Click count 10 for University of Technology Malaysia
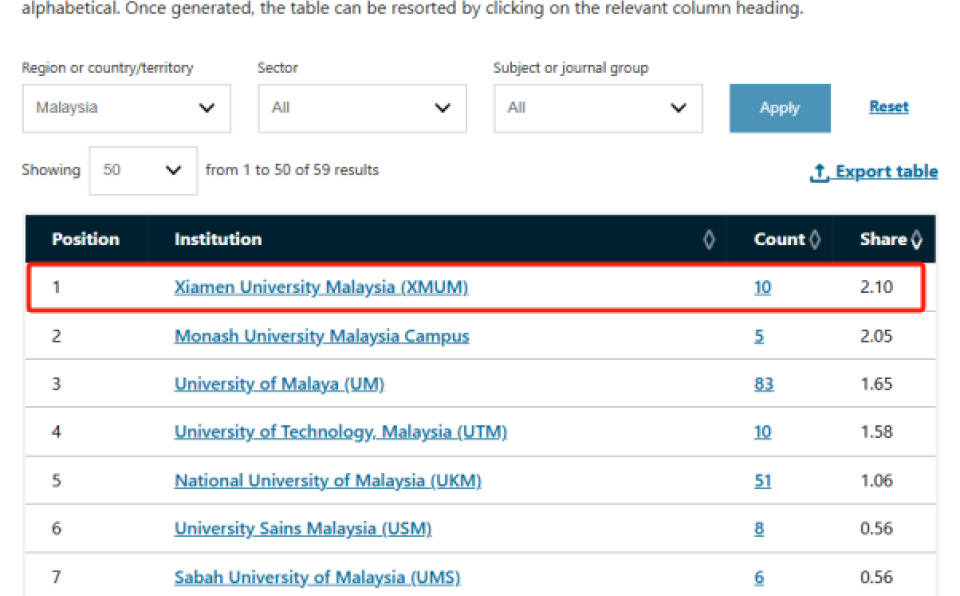The image size is (960, 596). pos(762,432)
